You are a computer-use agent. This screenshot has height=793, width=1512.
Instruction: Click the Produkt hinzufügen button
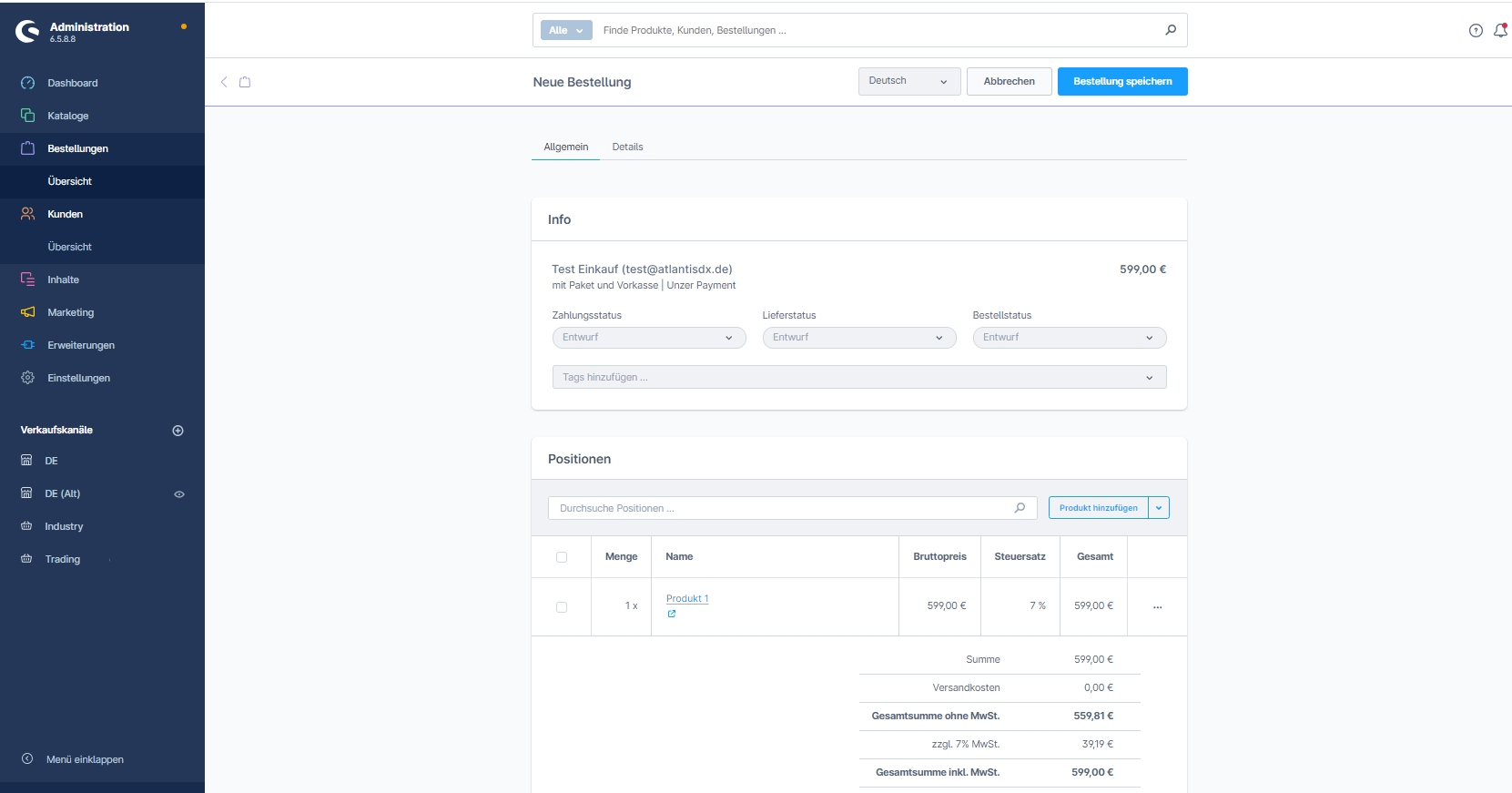pyautogui.click(x=1099, y=508)
